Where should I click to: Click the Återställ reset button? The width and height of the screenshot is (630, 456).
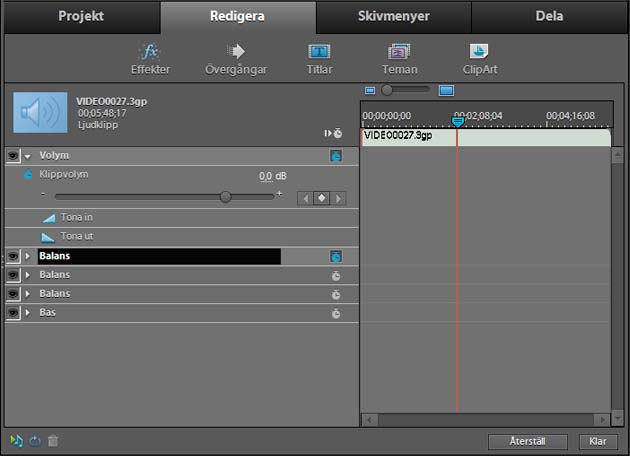(528, 442)
